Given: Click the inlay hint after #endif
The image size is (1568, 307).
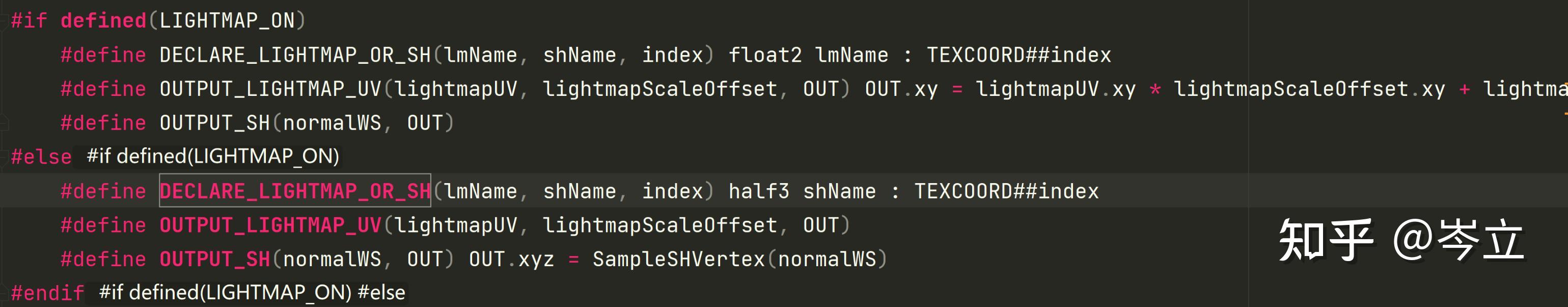Looking at the screenshot, I should tap(252, 293).
